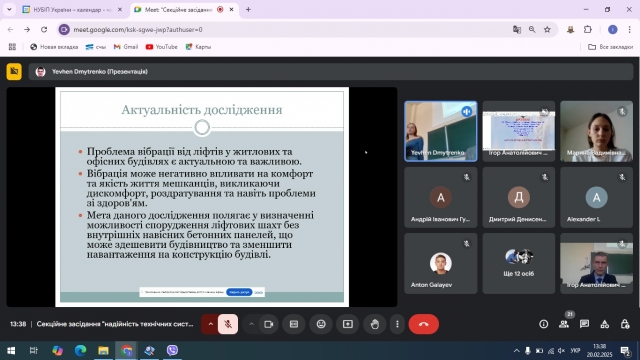Select Anton Galayev participant tile
Viewport: 640px width, 360px height.
point(440,263)
